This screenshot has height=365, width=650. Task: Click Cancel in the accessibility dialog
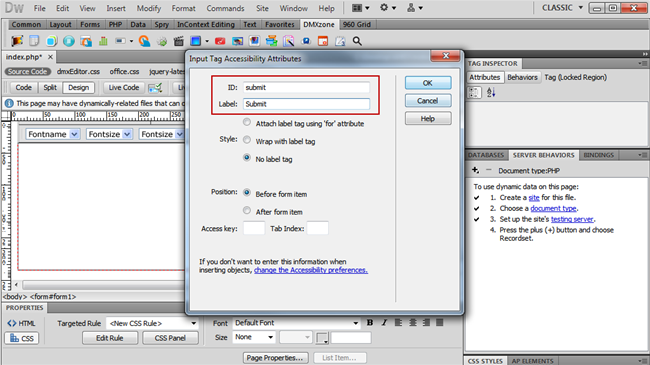428,101
